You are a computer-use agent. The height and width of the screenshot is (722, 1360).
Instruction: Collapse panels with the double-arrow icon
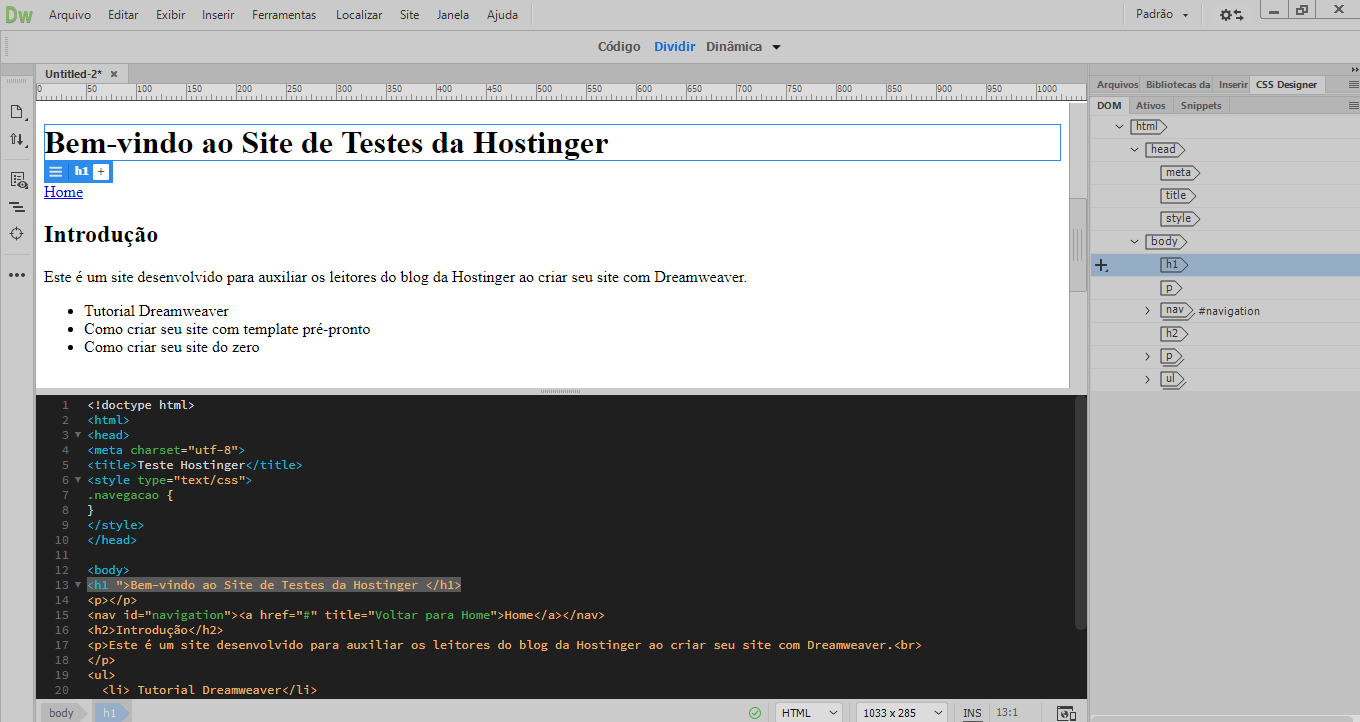point(1353,69)
